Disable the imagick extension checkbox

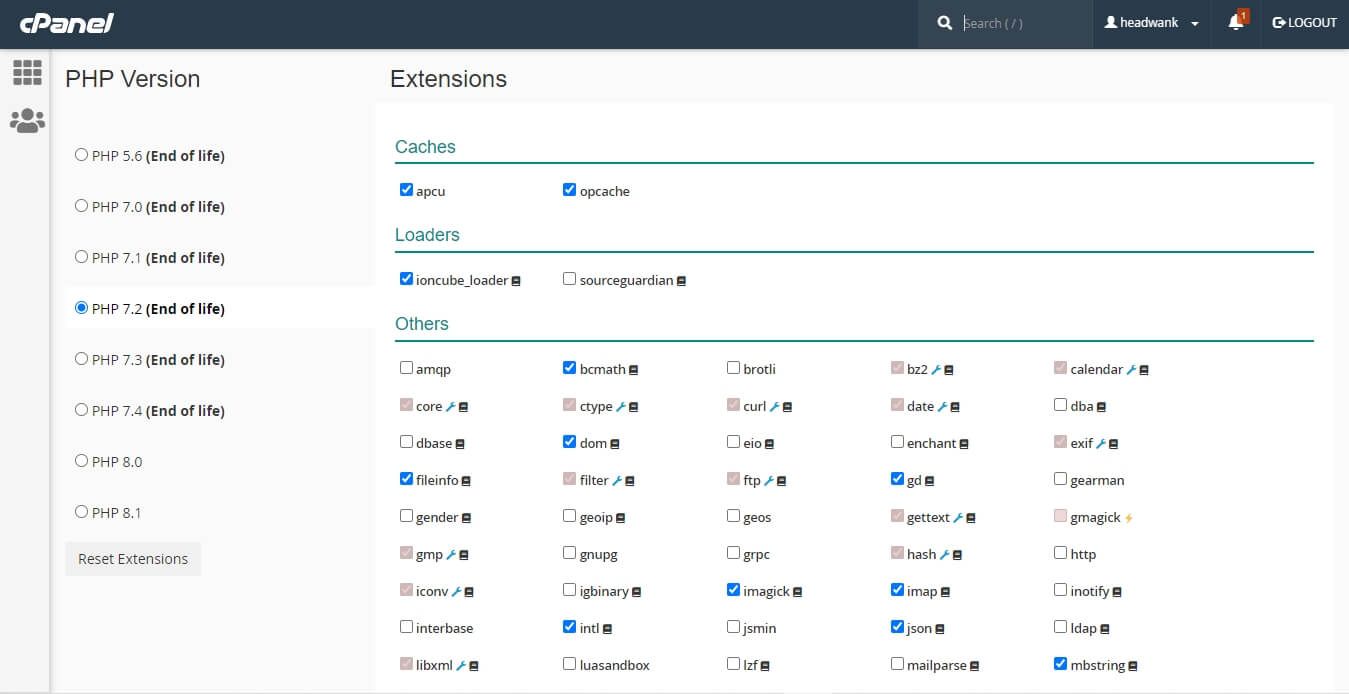[x=734, y=590]
